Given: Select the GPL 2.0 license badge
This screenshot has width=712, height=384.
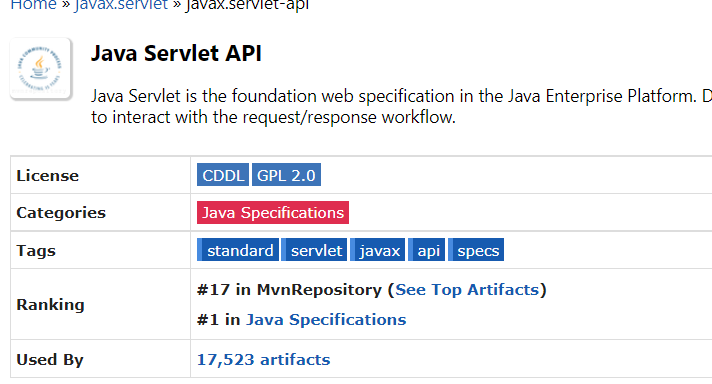Looking at the screenshot, I should pyautogui.click(x=286, y=175).
